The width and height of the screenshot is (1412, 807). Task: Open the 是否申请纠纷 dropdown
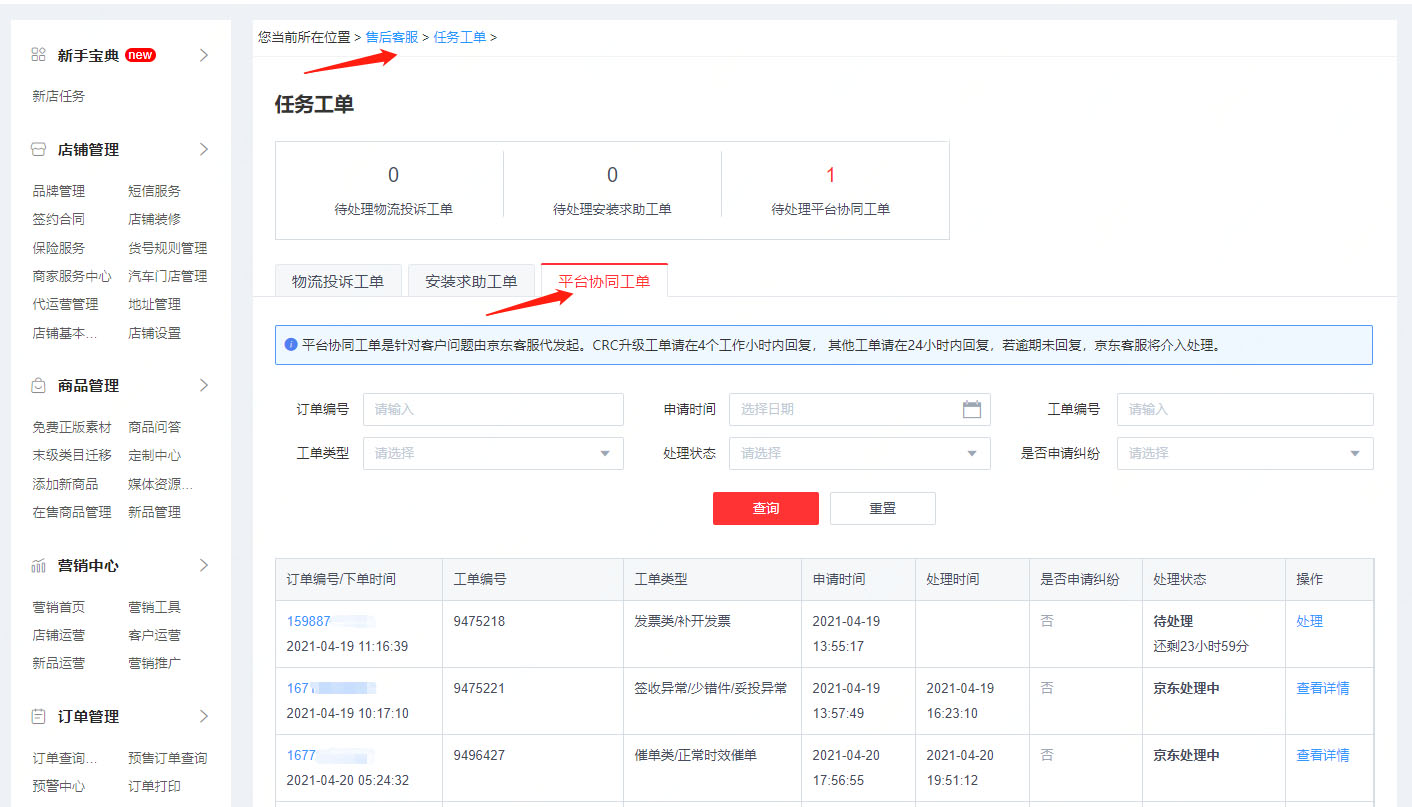[x=1244, y=453]
